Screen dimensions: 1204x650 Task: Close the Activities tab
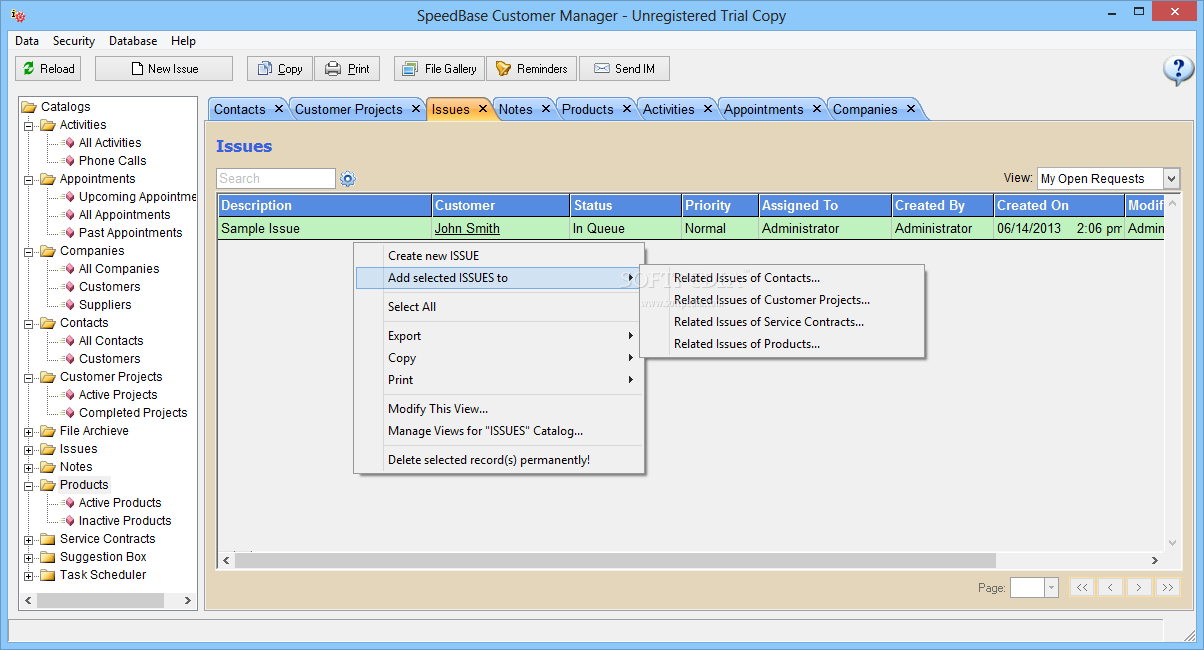click(708, 109)
